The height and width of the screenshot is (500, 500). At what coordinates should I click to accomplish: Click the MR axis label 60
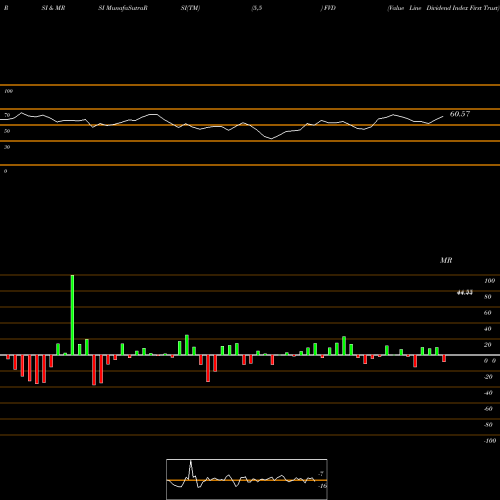(488, 313)
